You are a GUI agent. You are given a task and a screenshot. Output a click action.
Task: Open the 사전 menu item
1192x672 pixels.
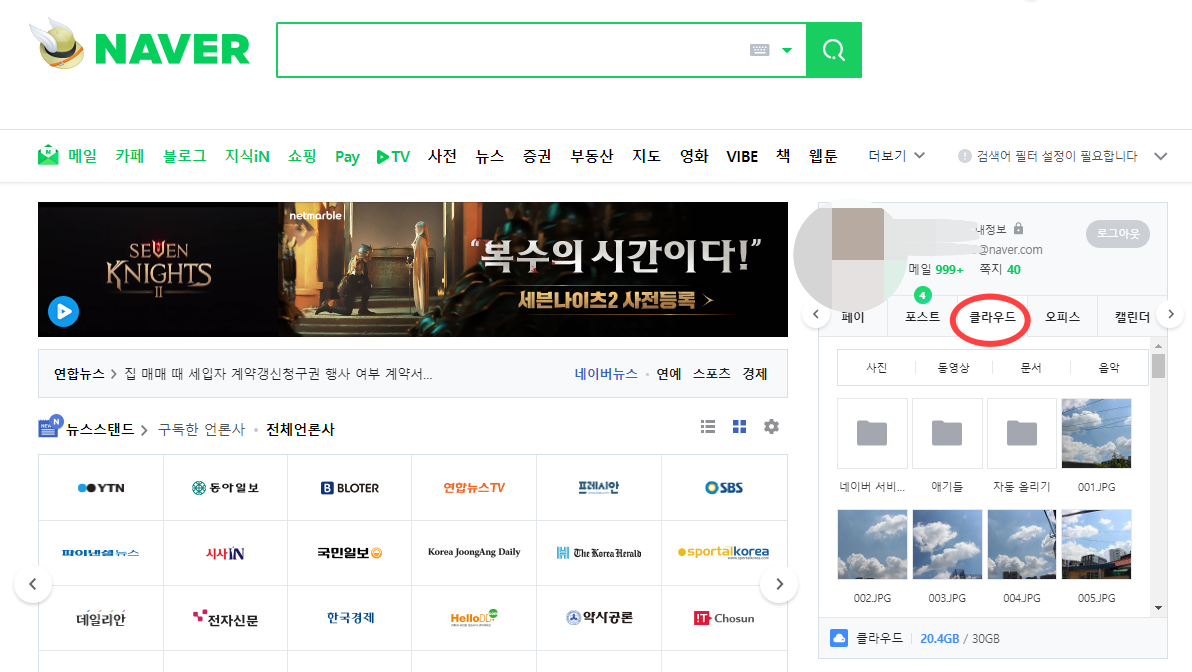pos(442,156)
